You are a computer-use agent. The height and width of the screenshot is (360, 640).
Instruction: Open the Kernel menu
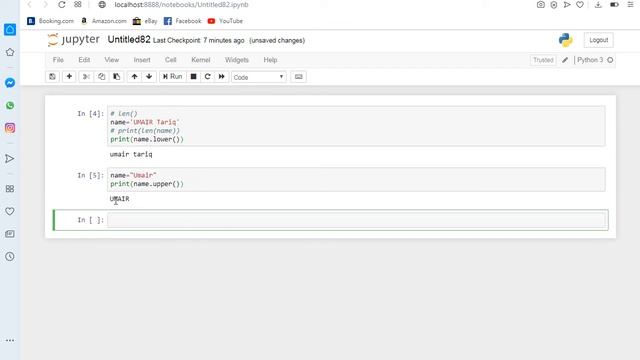(200, 60)
